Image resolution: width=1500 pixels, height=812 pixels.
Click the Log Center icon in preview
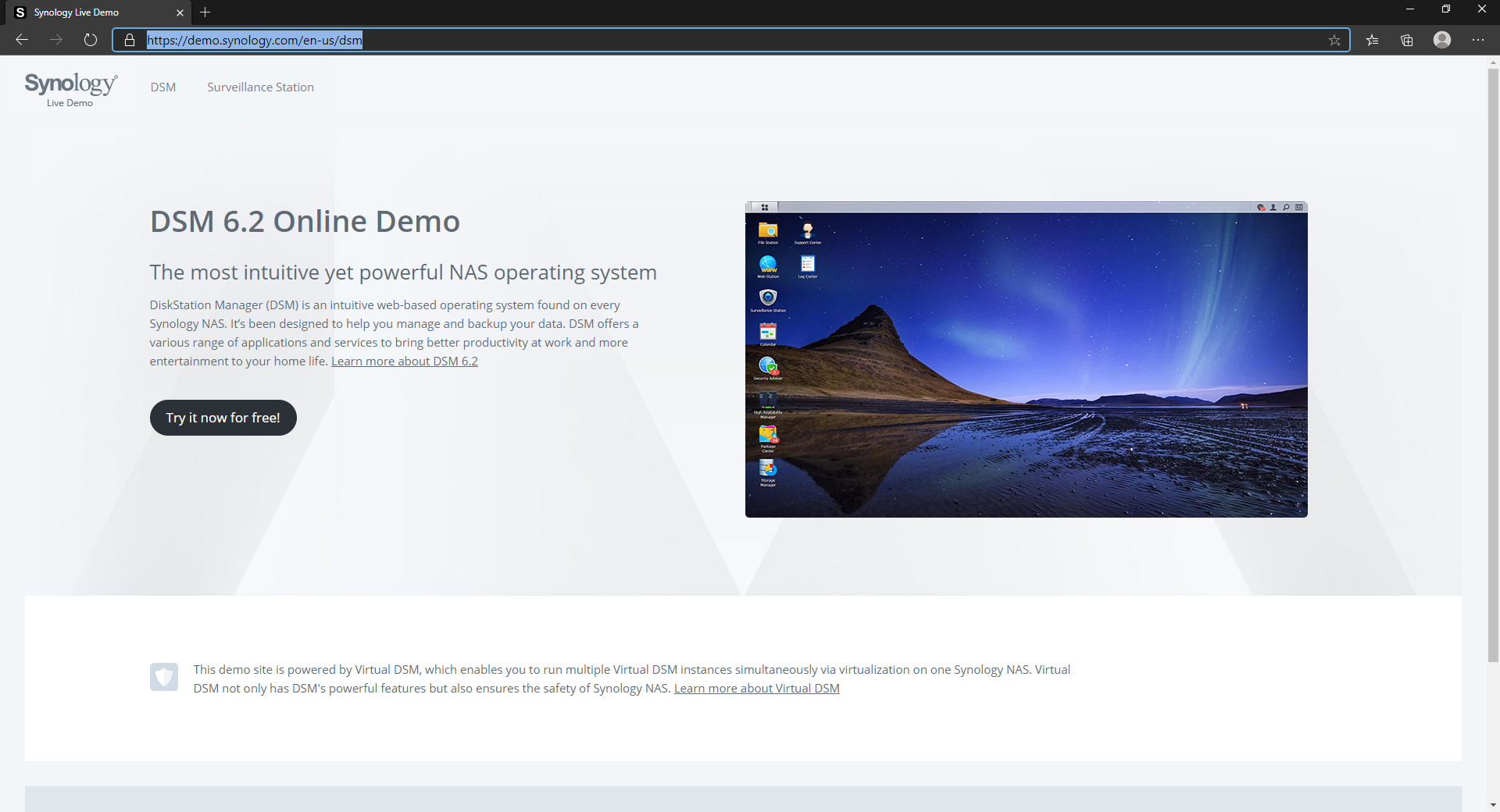(x=808, y=266)
